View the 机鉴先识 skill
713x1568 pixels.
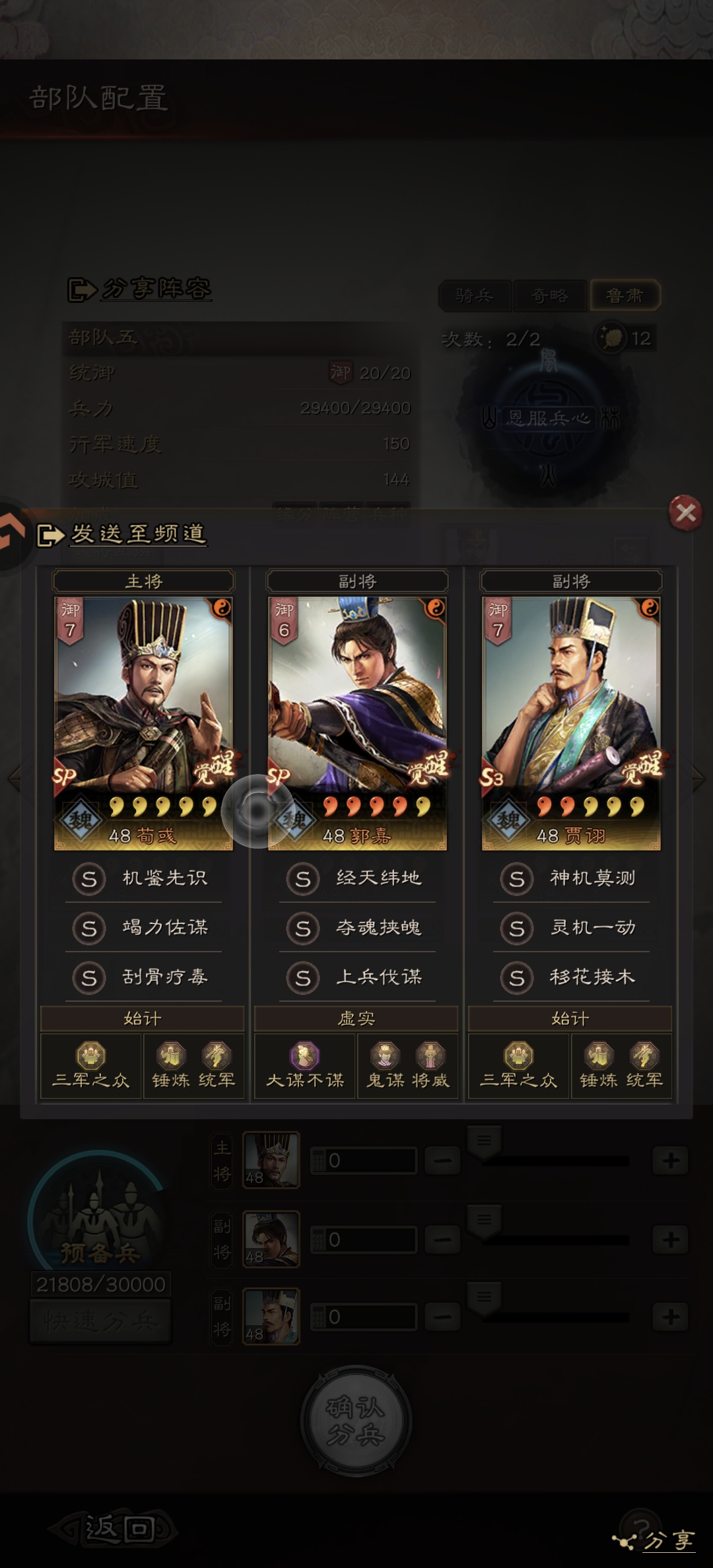click(x=143, y=878)
